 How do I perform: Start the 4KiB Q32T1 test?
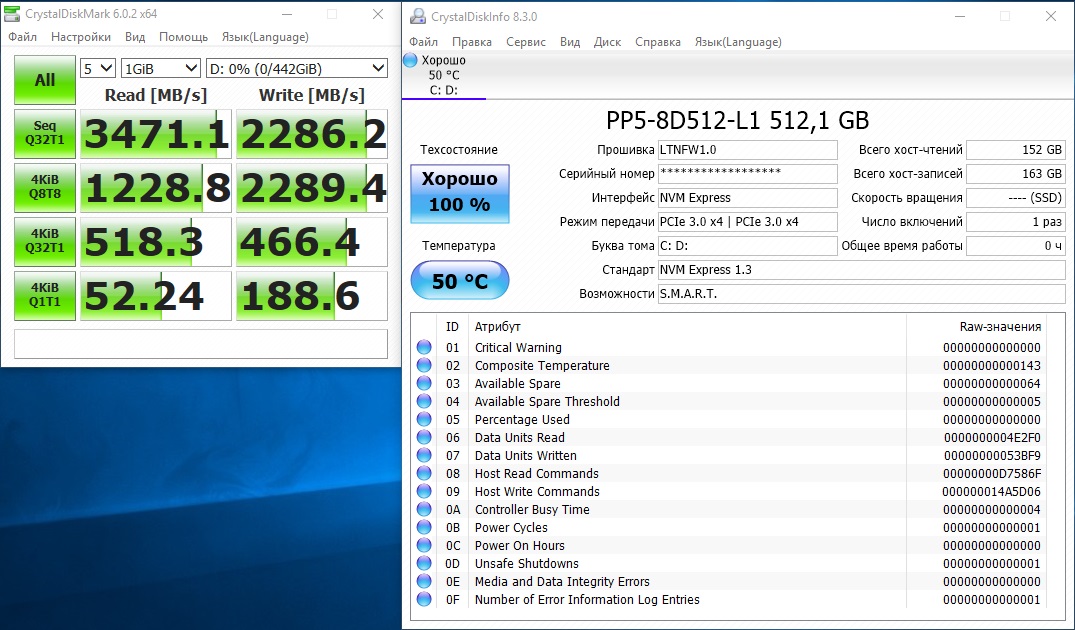(x=45, y=241)
